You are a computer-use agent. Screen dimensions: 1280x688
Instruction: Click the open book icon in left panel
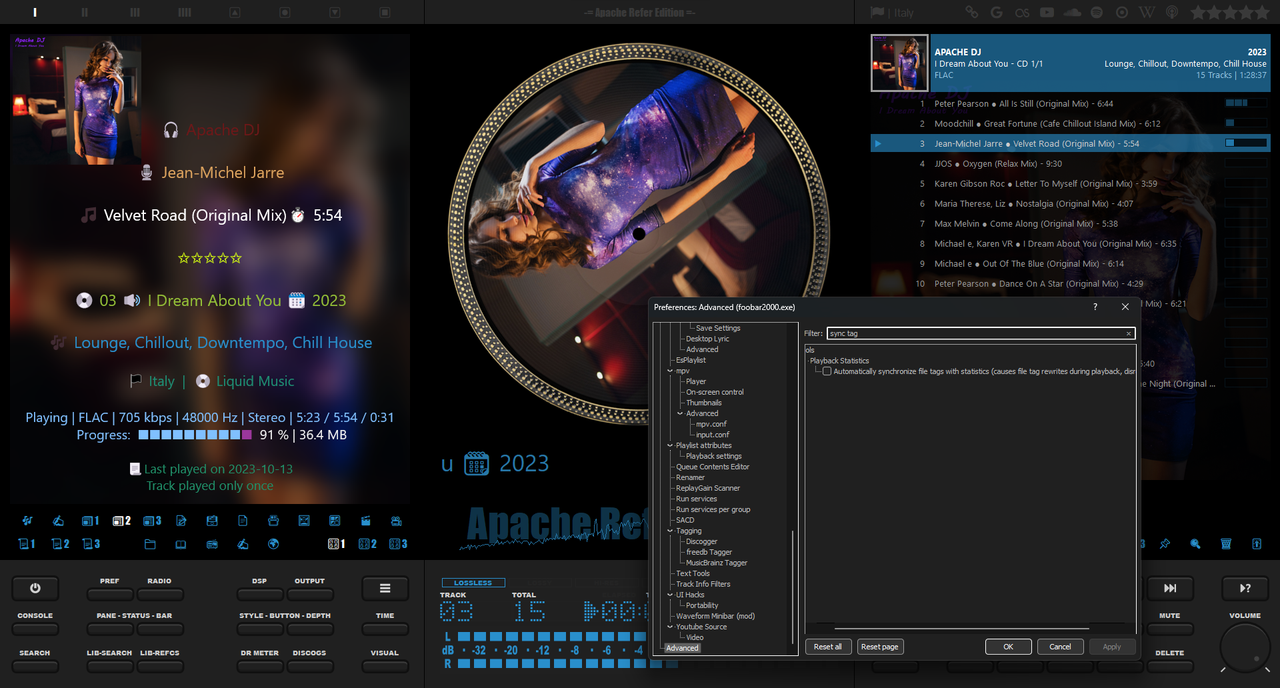[181, 544]
